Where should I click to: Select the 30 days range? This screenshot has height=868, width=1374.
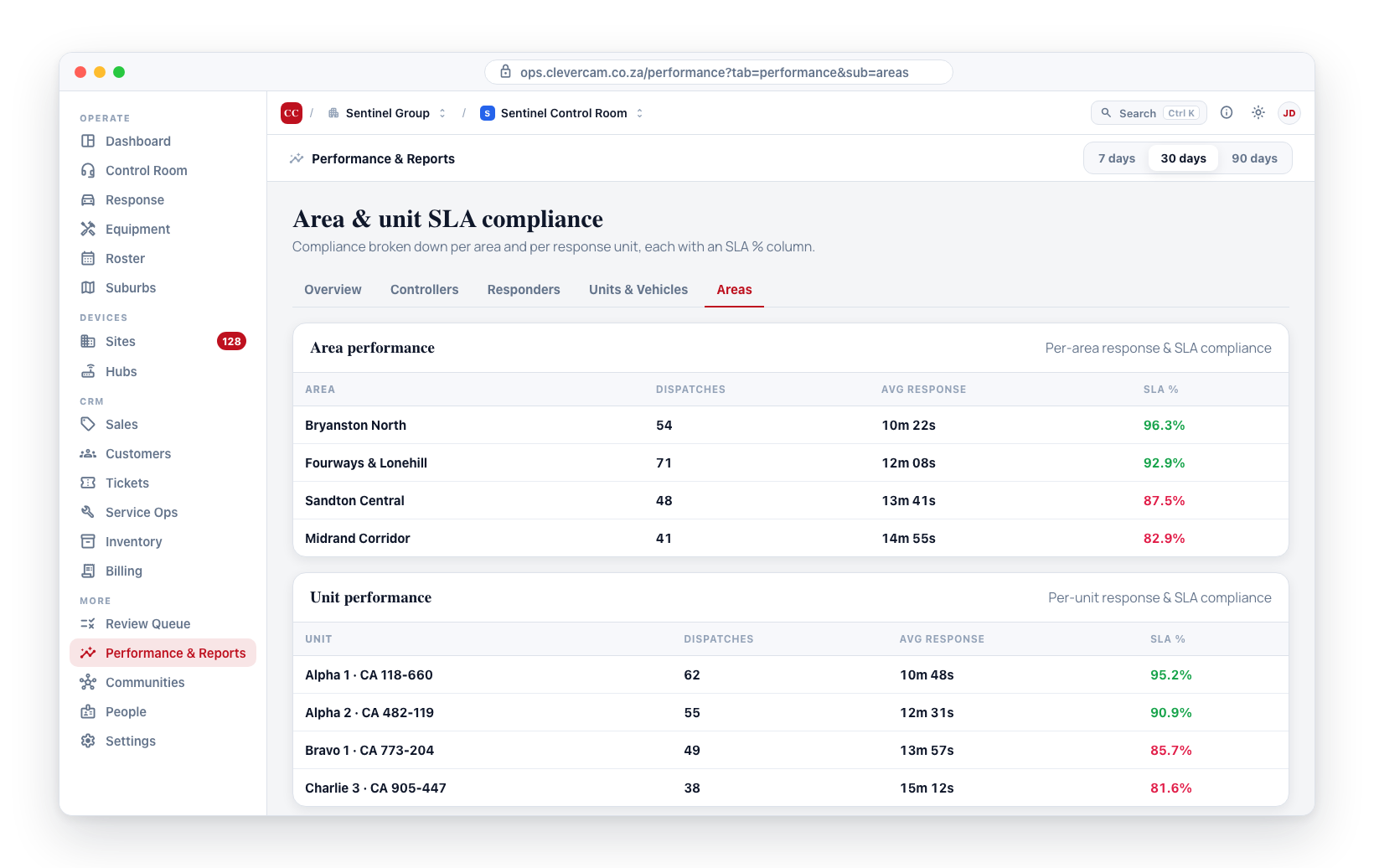(1183, 158)
